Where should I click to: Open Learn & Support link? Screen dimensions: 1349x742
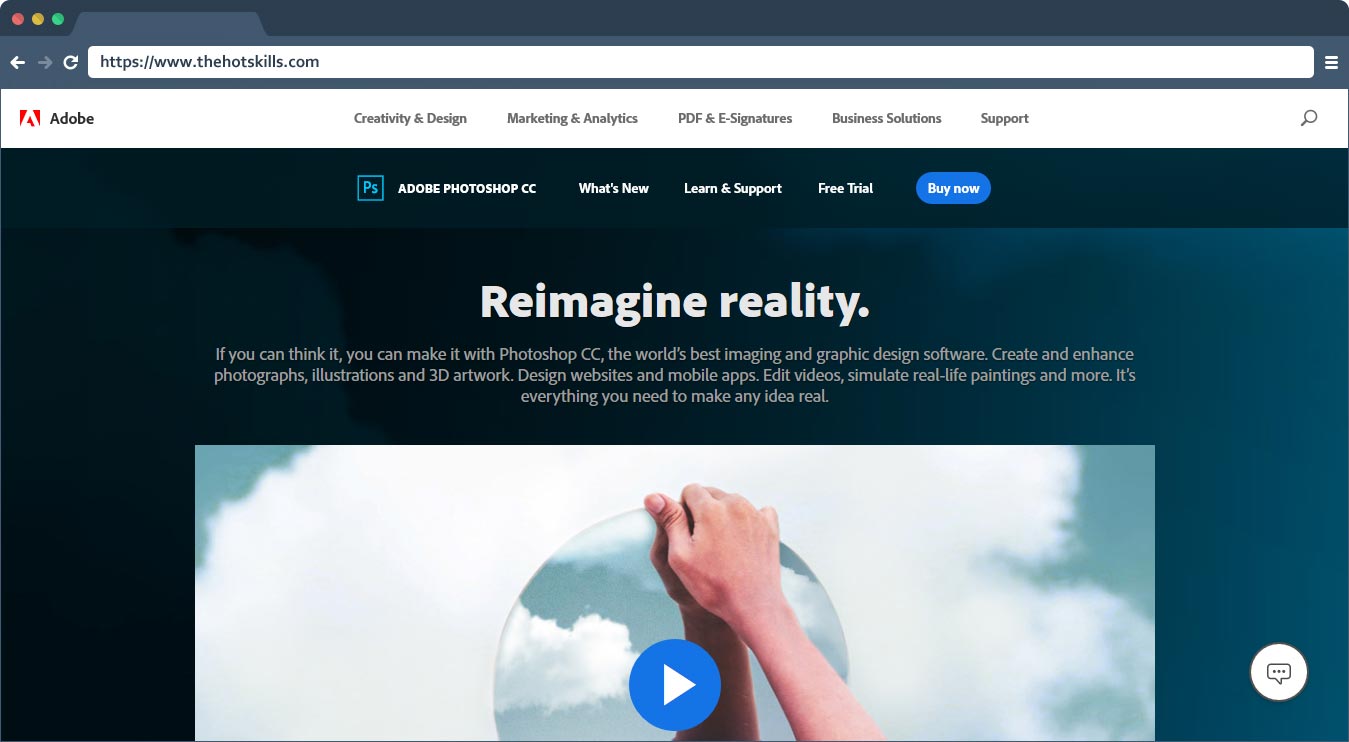[x=733, y=188]
